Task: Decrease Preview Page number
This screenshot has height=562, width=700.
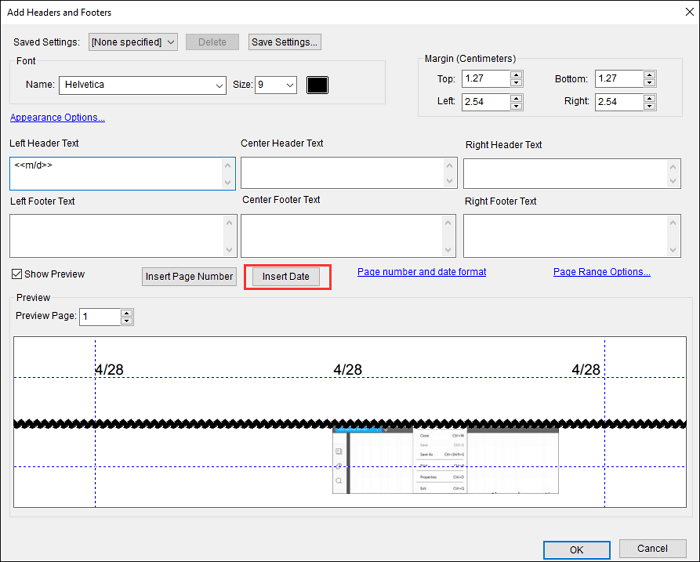Action: click(127, 321)
